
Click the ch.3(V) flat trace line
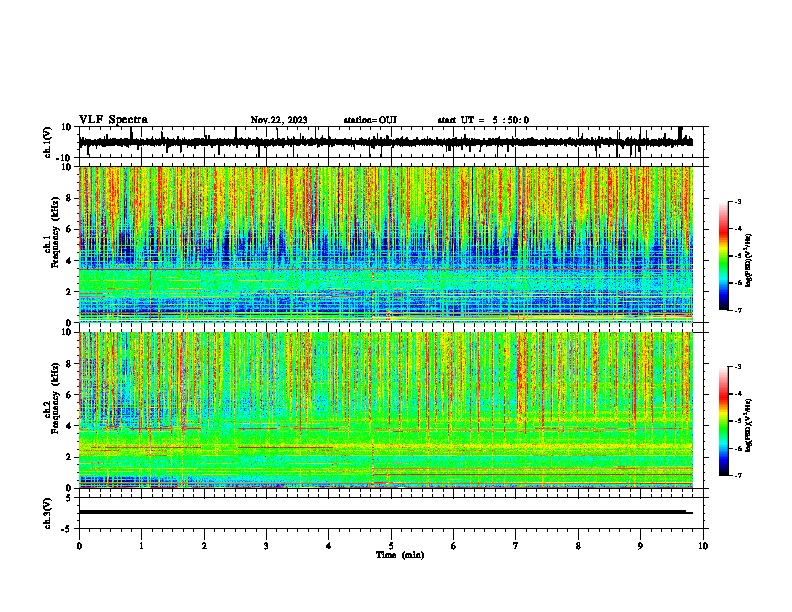click(385, 512)
